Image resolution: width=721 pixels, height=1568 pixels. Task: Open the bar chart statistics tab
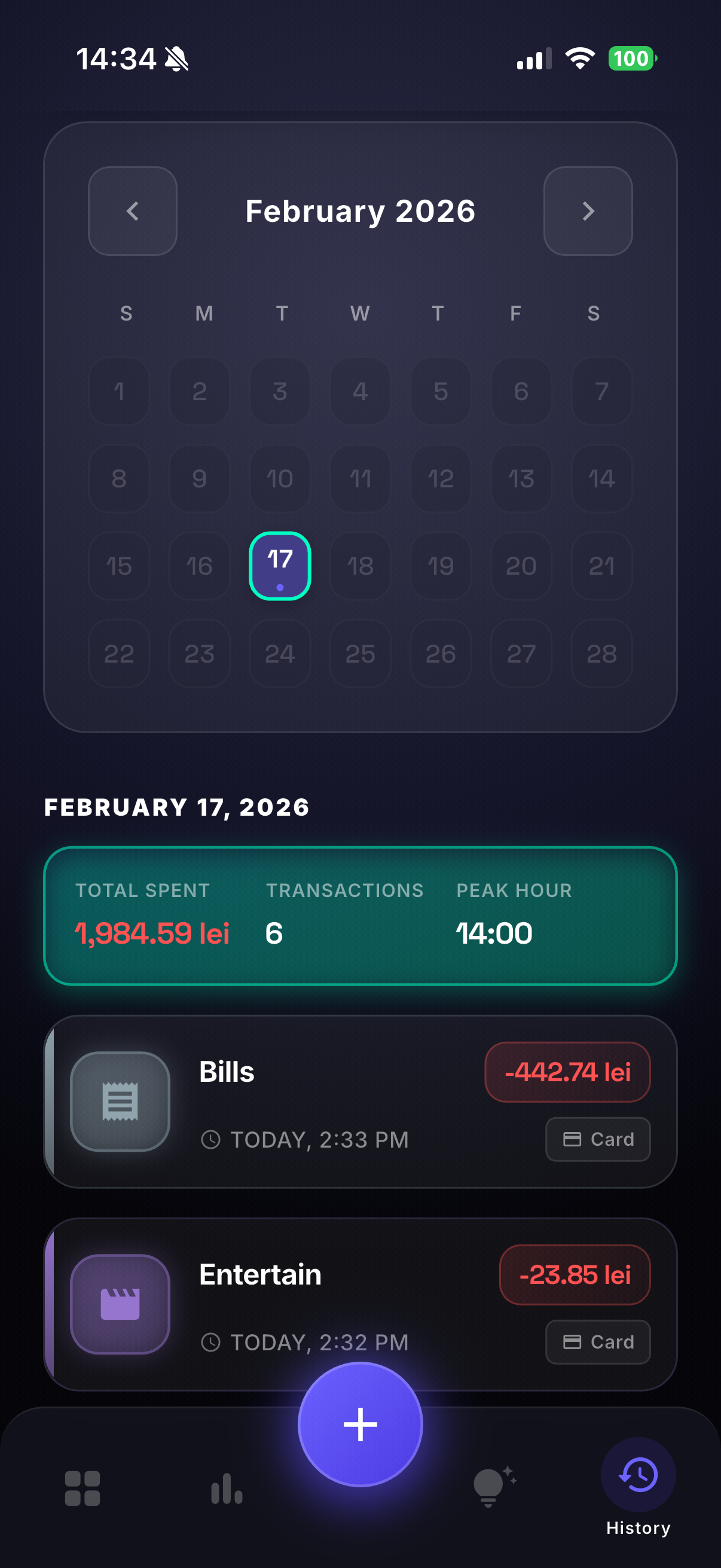227,1488
